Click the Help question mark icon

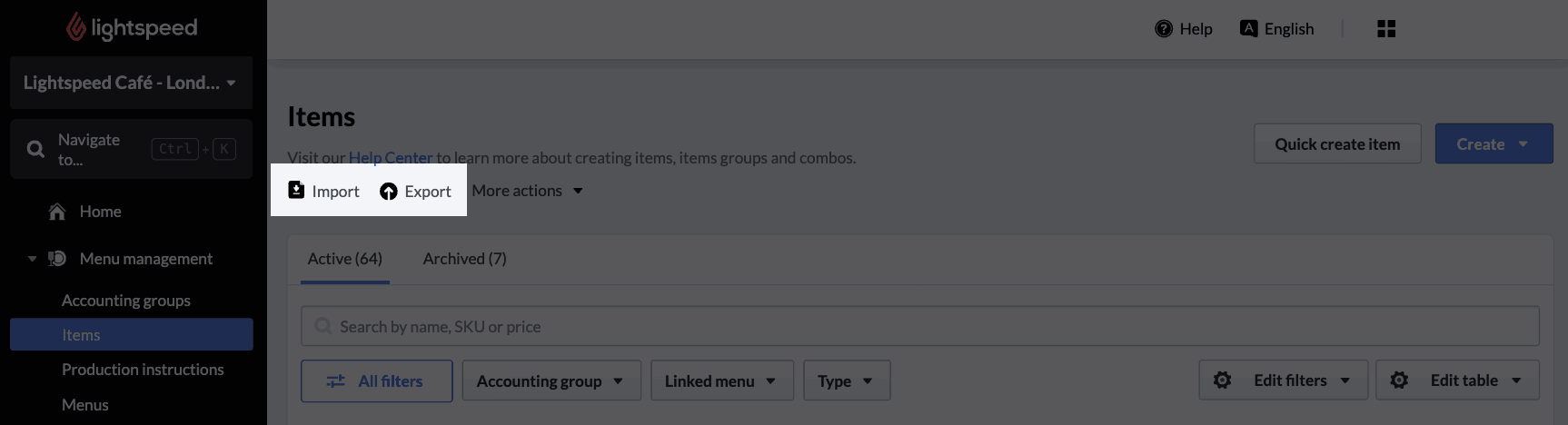[1164, 29]
